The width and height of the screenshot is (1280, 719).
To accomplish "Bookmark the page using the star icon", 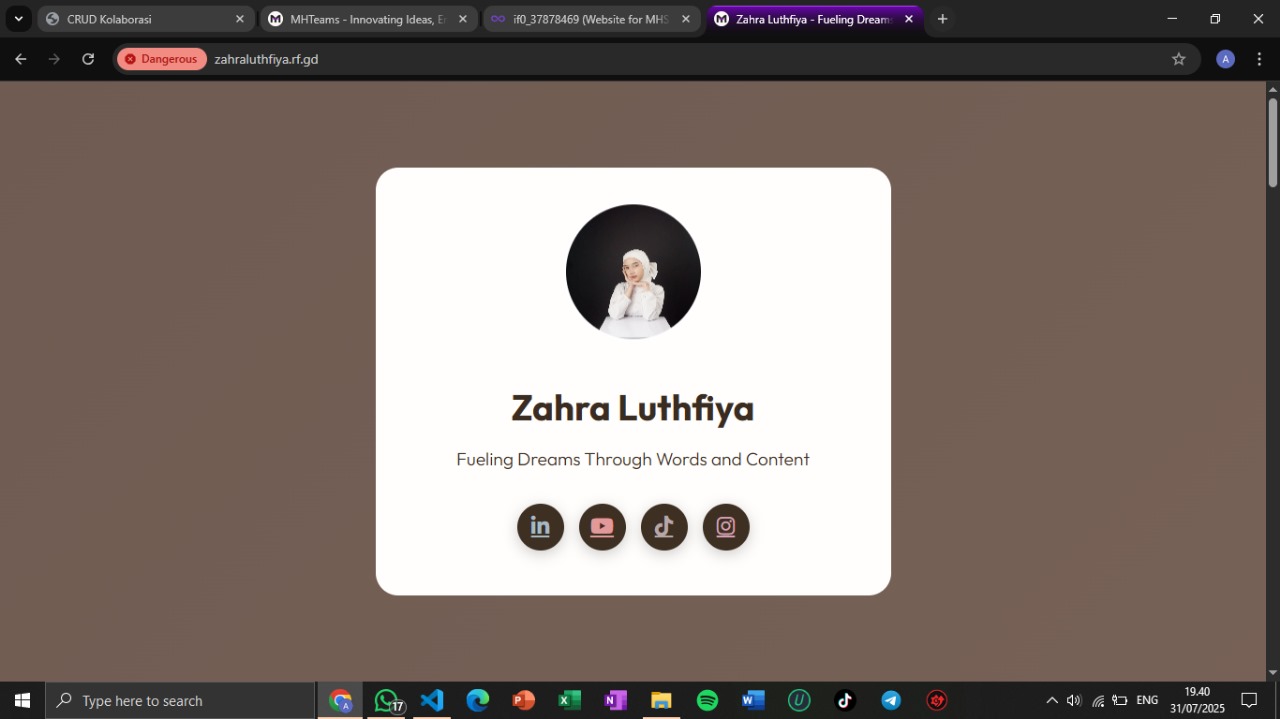I will coord(1179,59).
